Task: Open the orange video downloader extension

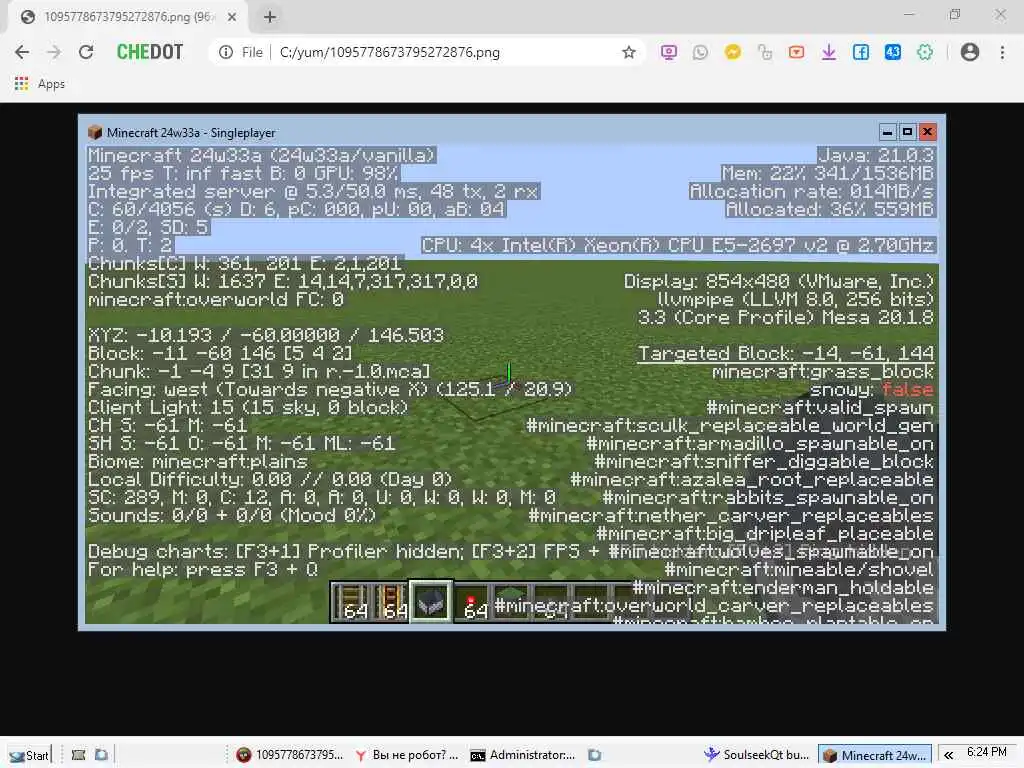Action: pos(796,52)
